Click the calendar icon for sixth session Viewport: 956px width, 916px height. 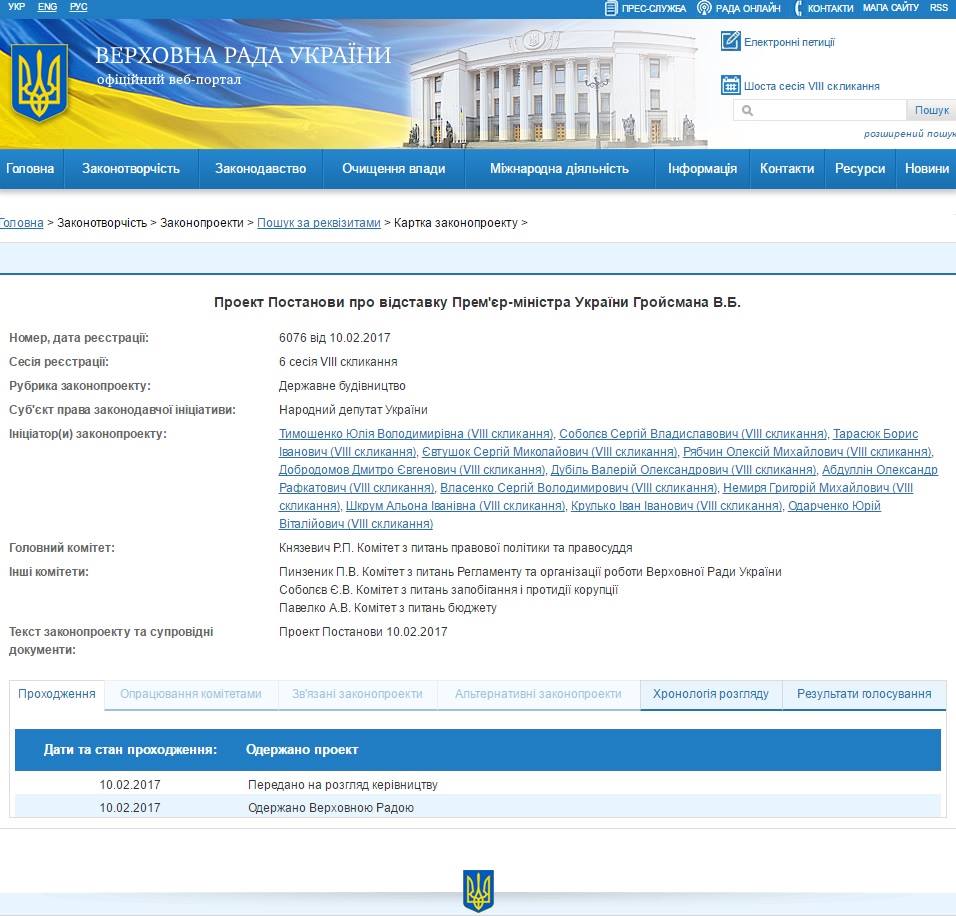click(730, 85)
